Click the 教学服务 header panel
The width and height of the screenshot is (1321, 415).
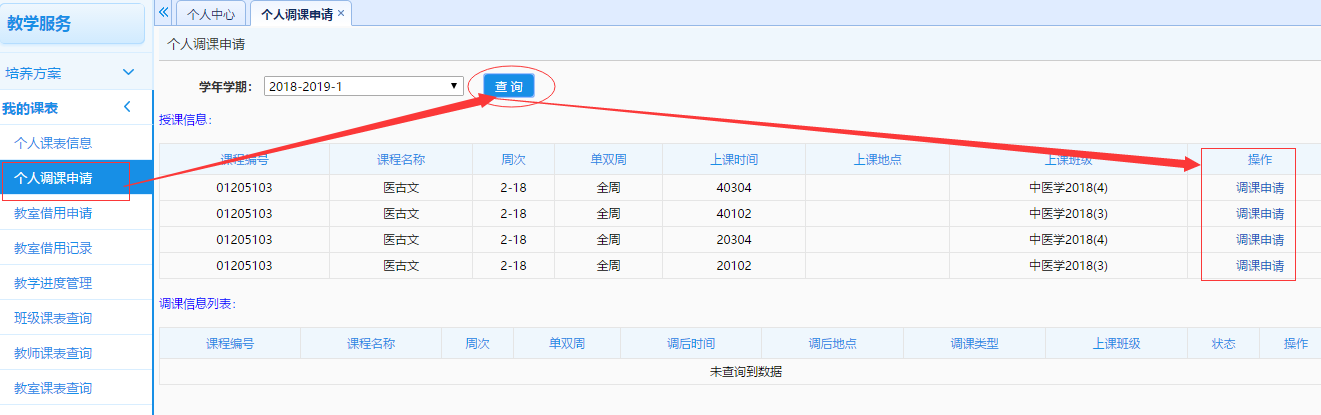pyautogui.click(x=75, y=24)
